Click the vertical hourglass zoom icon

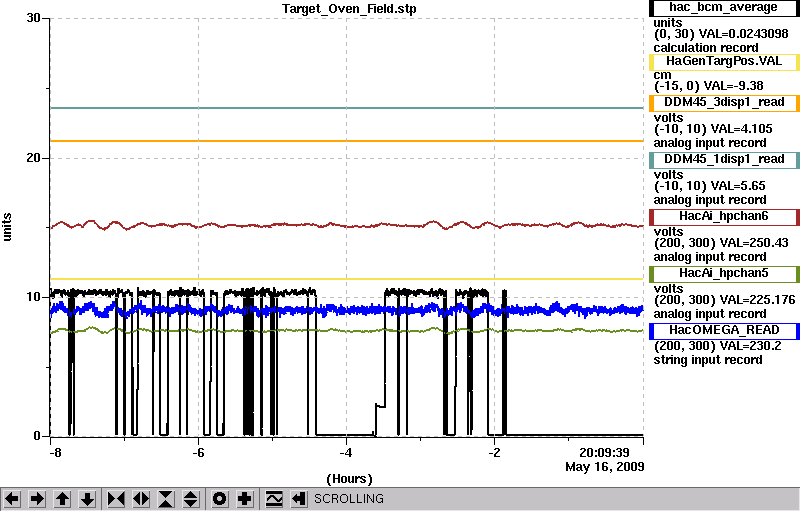tap(166, 499)
